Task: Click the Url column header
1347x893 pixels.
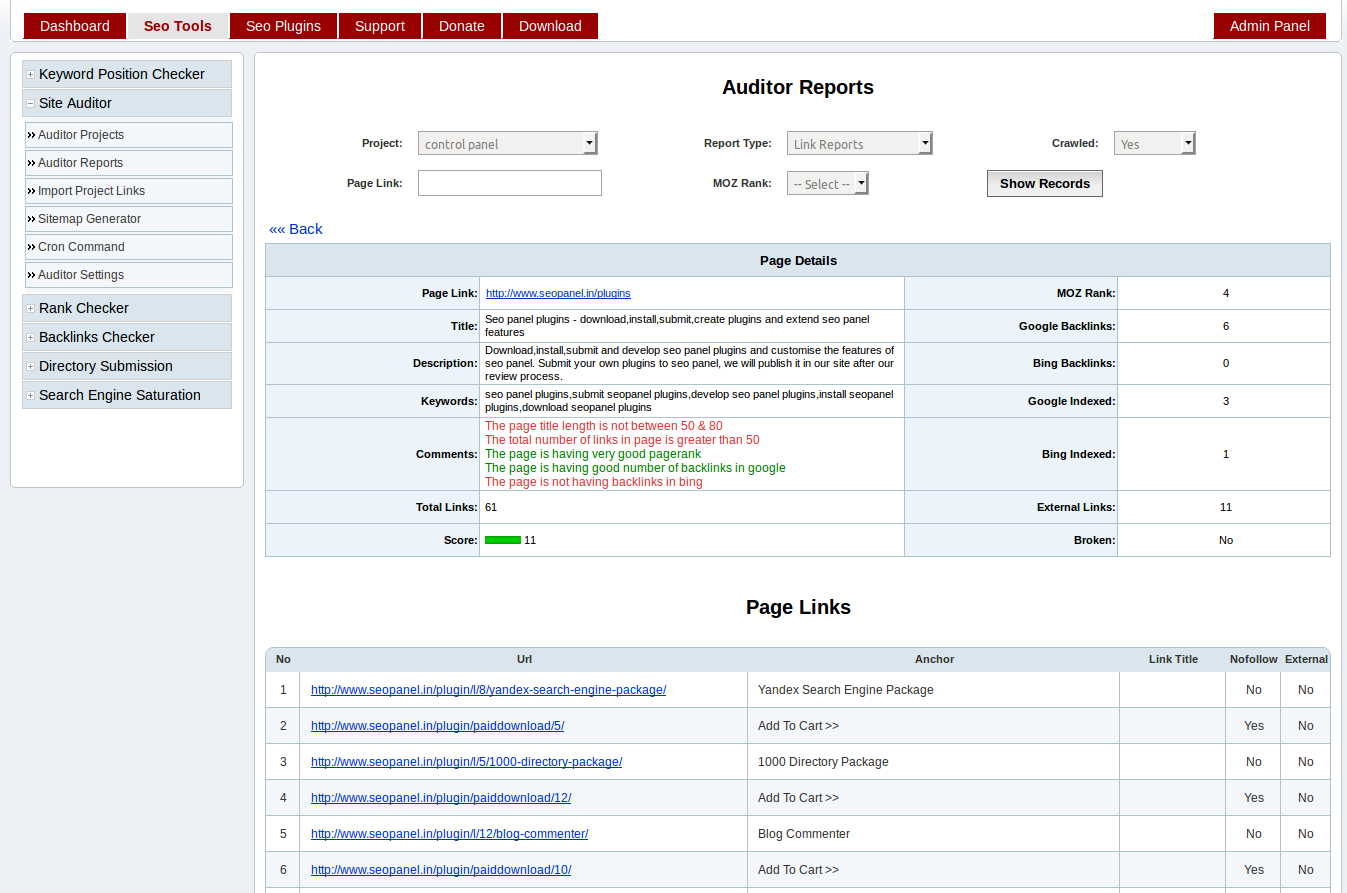Action: tap(524, 659)
